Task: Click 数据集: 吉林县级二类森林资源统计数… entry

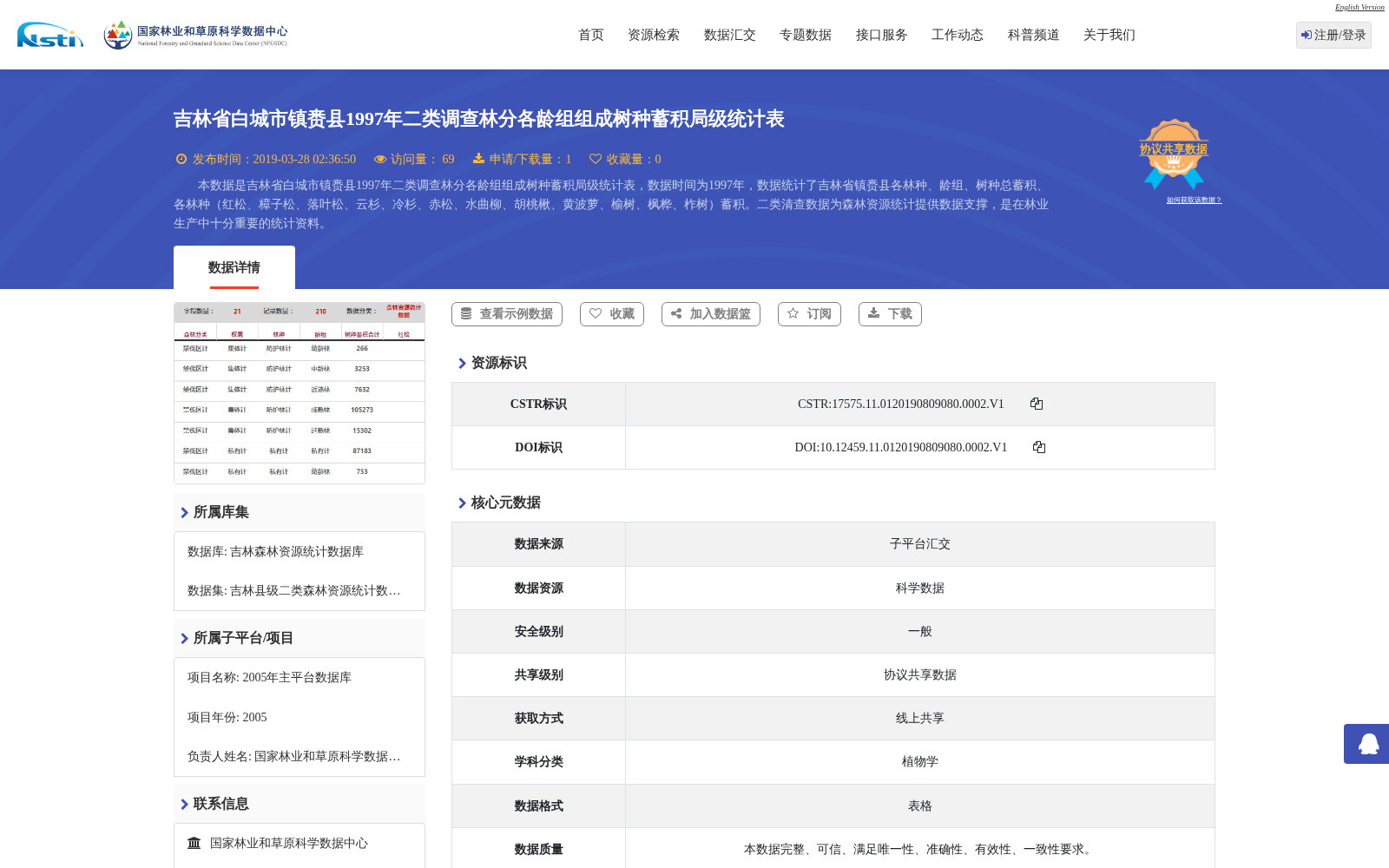Action: [x=293, y=590]
